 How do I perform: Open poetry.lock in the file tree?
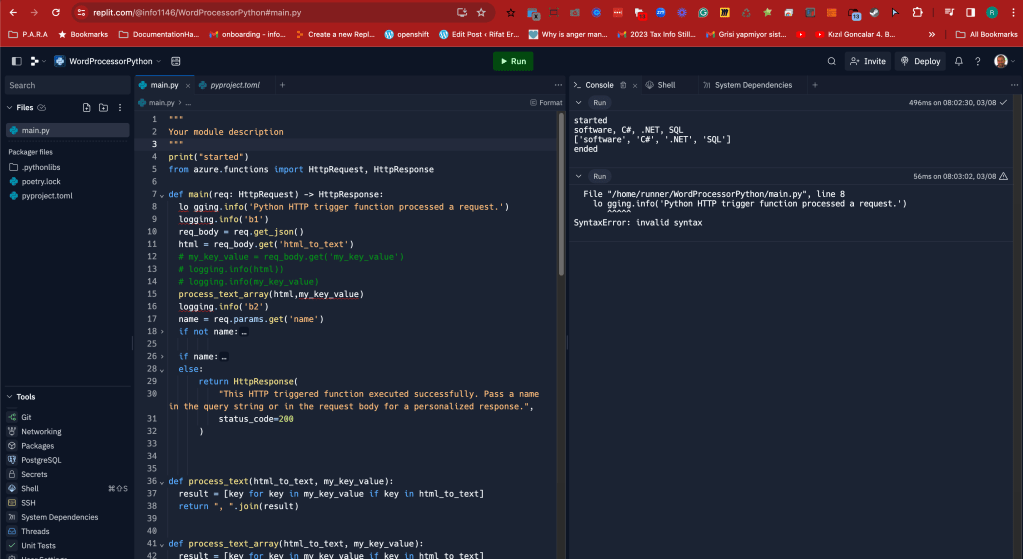point(67,181)
